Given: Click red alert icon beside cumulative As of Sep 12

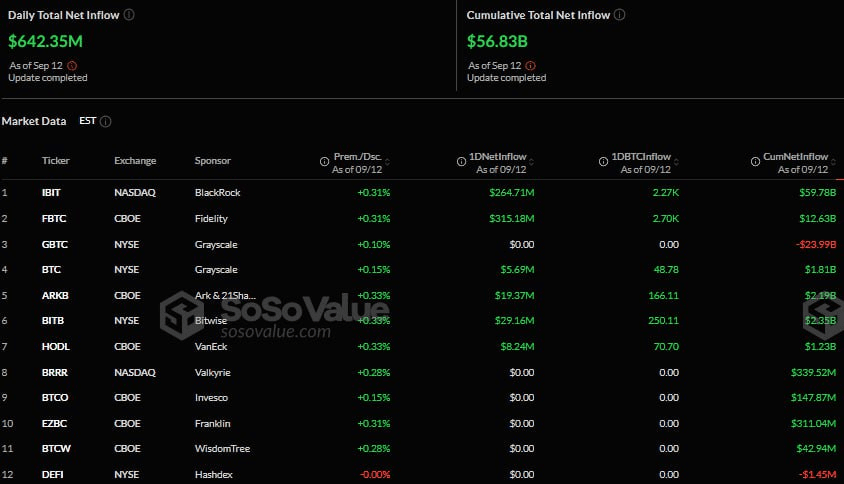Looking at the screenshot, I should click(x=531, y=66).
